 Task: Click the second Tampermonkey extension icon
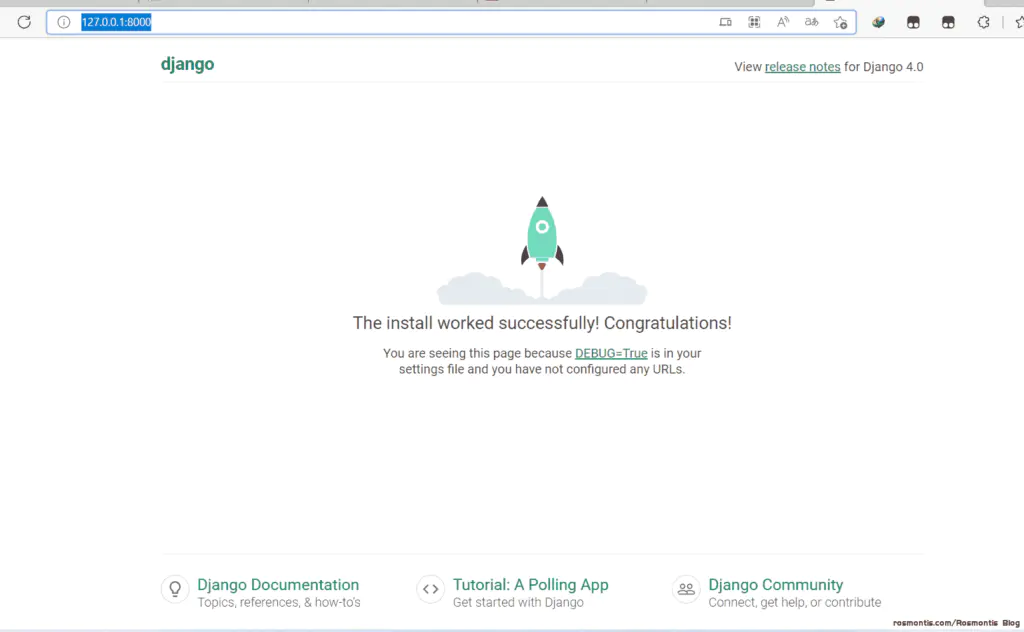[948, 23]
